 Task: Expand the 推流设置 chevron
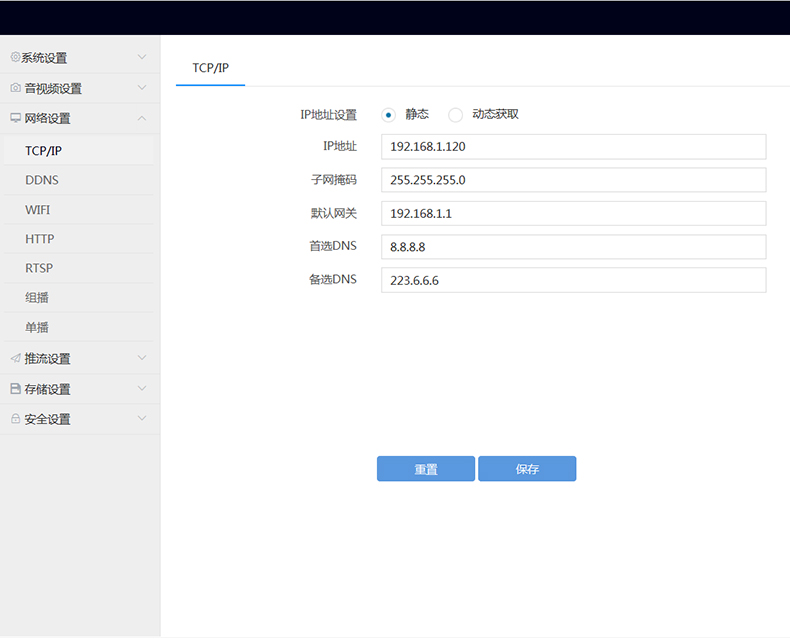click(x=142, y=358)
